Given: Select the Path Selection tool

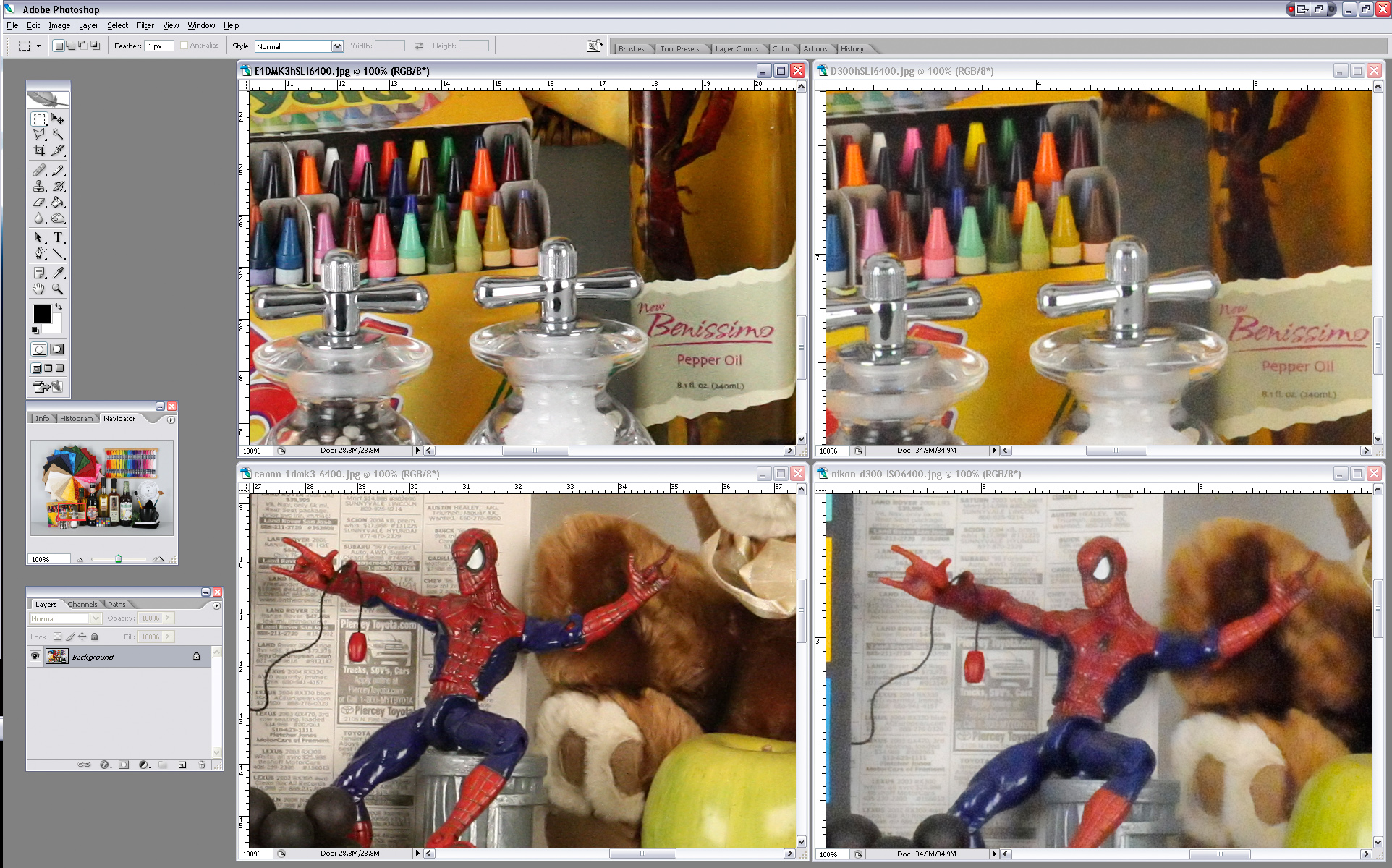Looking at the screenshot, I should tap(40, 238).
